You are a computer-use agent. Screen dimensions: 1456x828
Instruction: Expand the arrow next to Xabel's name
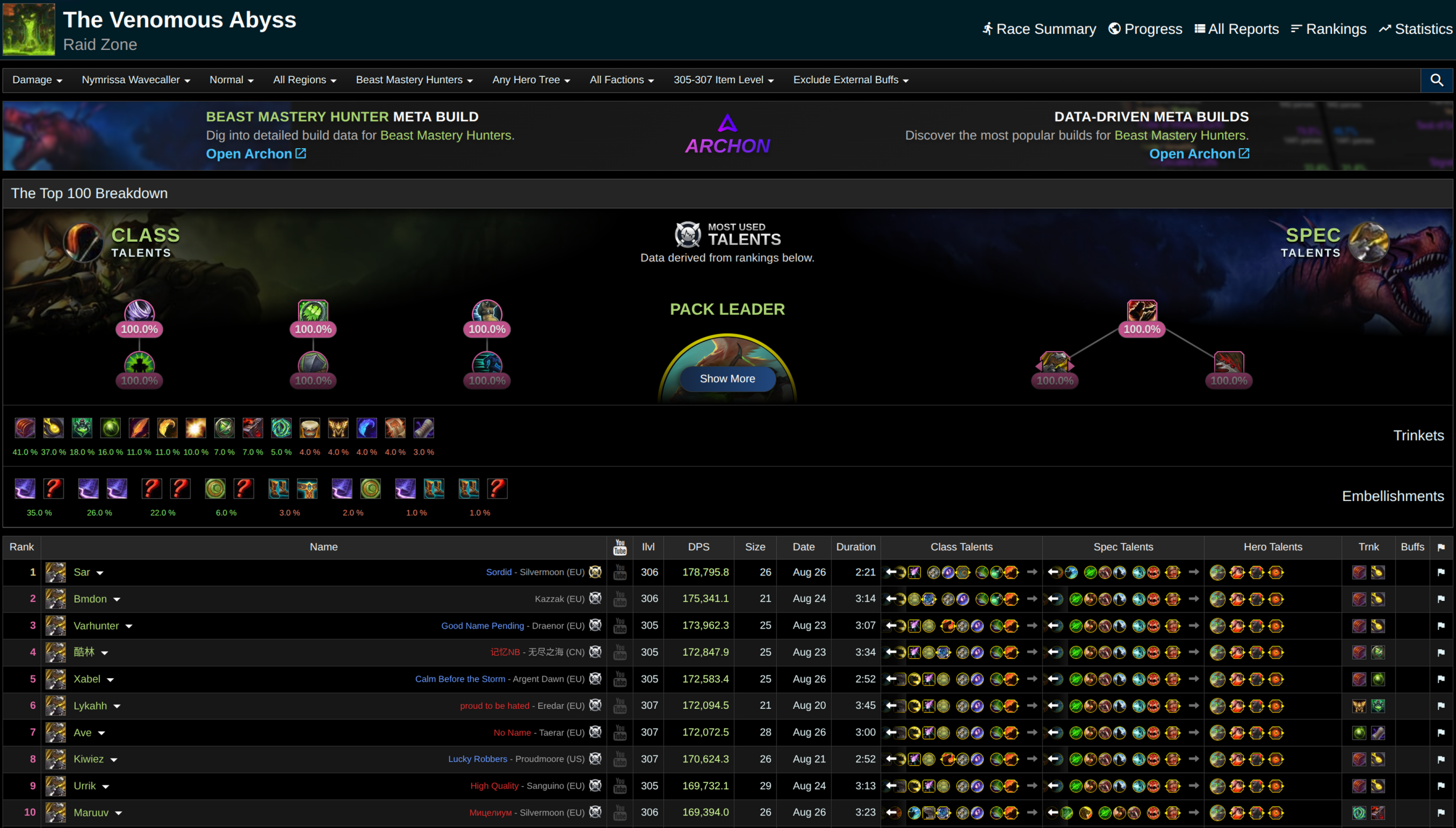110,680
